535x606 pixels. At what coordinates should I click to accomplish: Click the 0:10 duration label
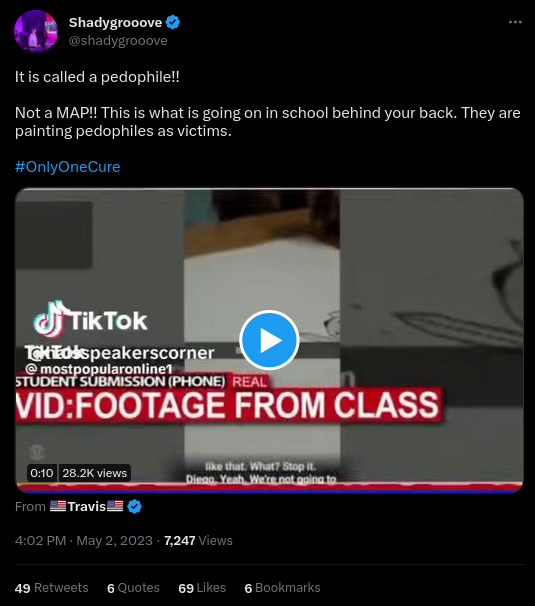pyautogui.click(x=42, y=473)
